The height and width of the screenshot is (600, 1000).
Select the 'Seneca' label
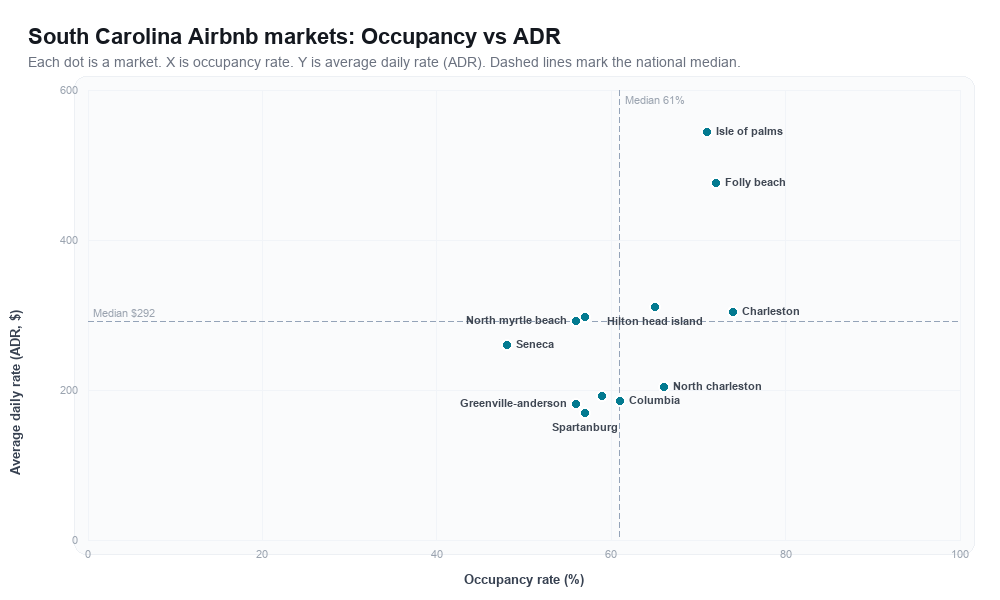pyautogui.click(x=535, y=344)
